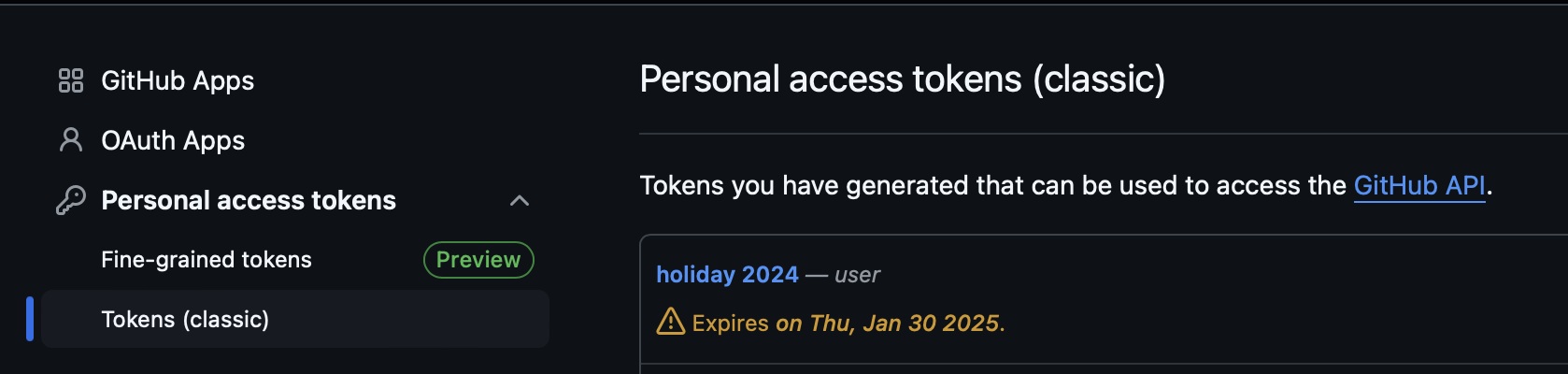This screenshot has width=1568, height=374.
Task: Click the GitHub Apps grid icon
Action: click(x=71, y=80)
